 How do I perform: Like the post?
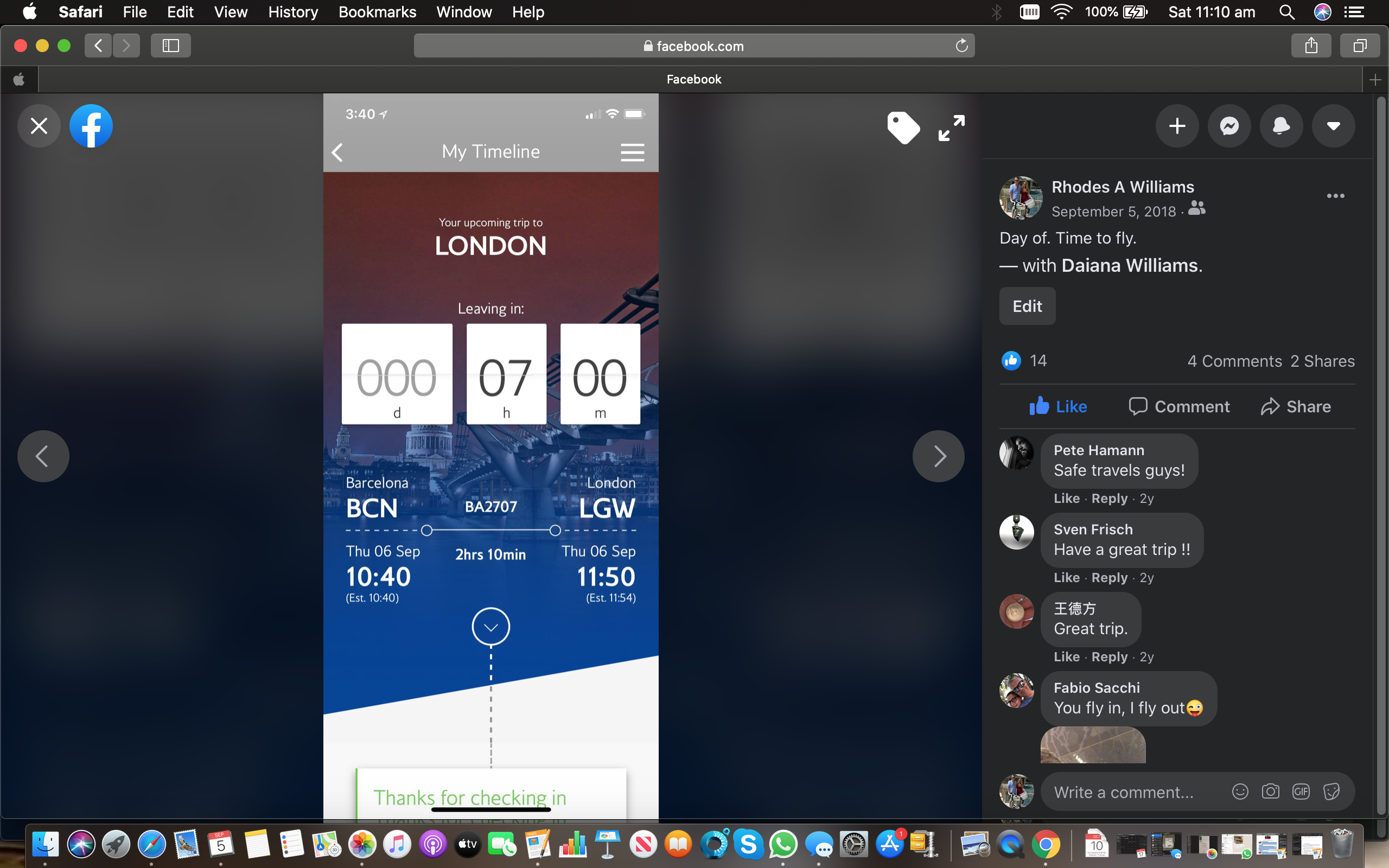[1058, 406]
